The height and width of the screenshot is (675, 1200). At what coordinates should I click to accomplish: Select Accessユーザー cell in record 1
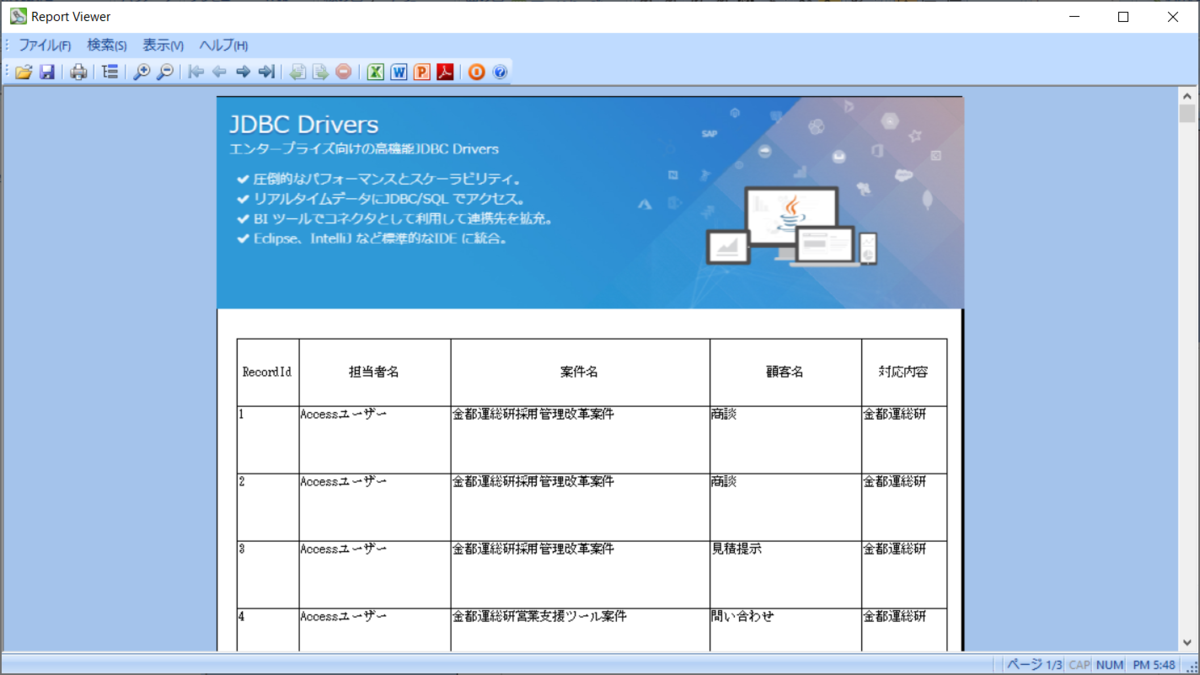[374, 439]
